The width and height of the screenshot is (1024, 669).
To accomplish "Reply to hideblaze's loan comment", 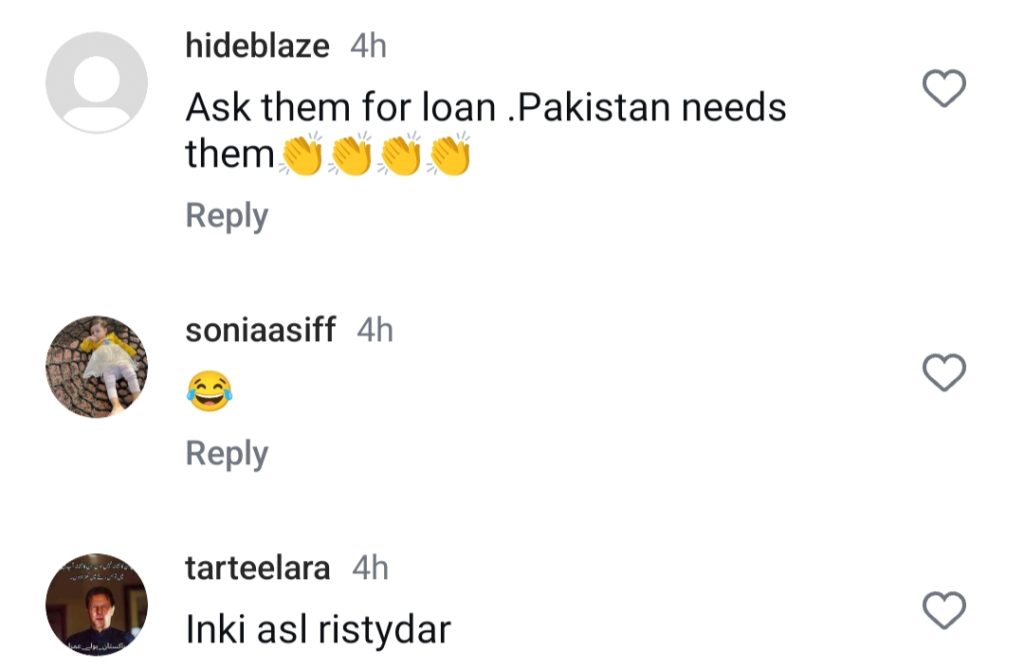I will pyautogui.click(x=227, y=216).
